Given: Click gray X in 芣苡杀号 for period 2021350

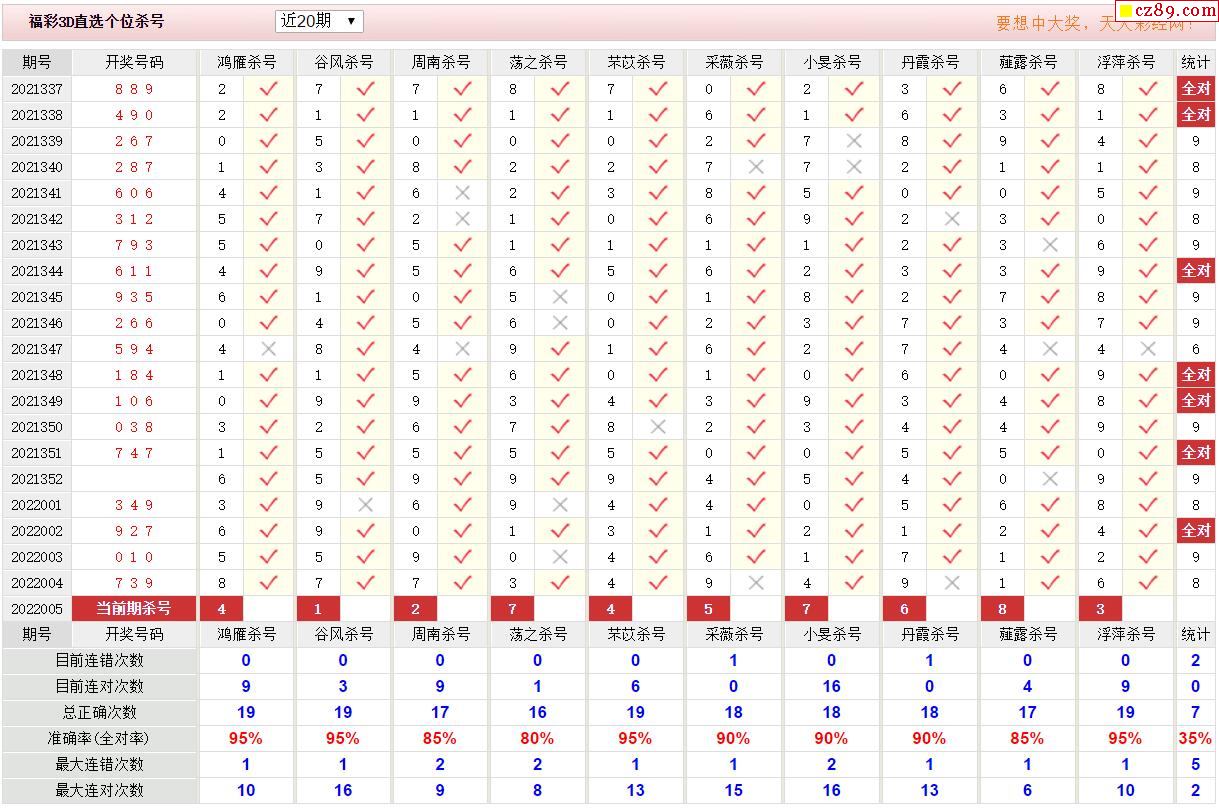Looking at the screenshot, I should click(657, 427).
